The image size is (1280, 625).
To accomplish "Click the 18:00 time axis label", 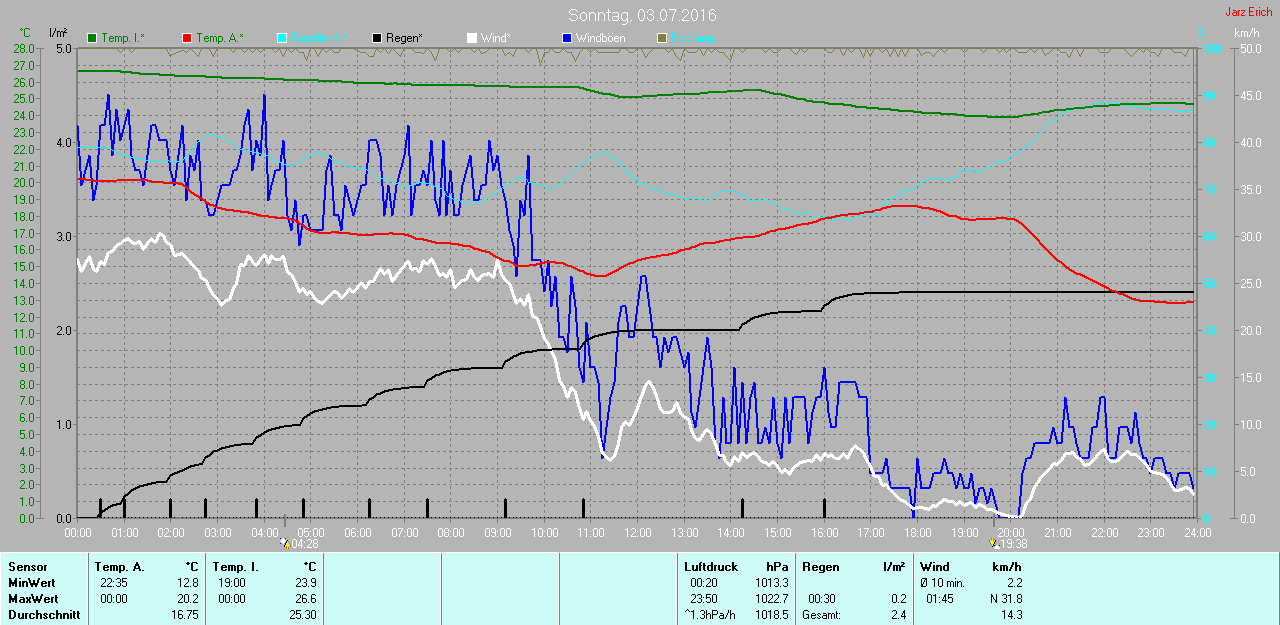I will [x=917, y=533].
